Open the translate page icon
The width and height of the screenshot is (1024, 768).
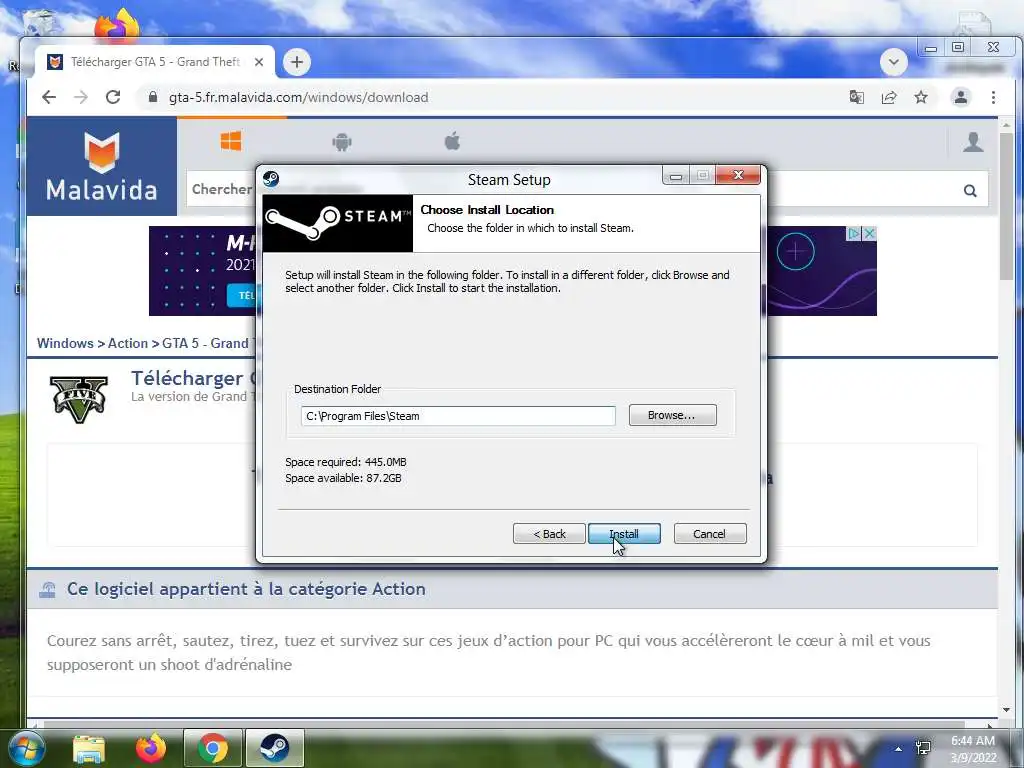coord(856,97)
